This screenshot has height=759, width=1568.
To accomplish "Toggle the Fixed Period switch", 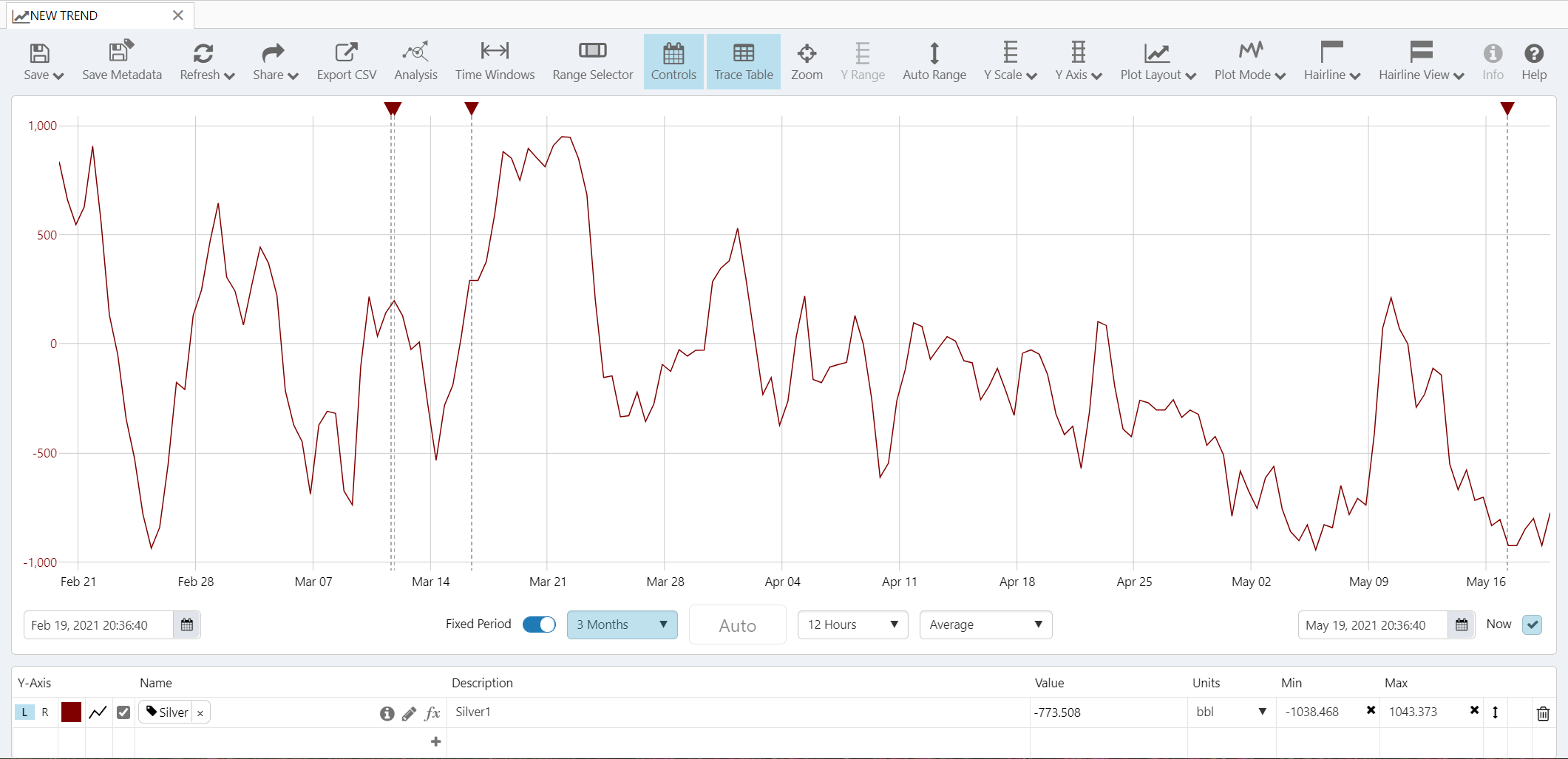I will pyautogui.click(x=539, y=624).
